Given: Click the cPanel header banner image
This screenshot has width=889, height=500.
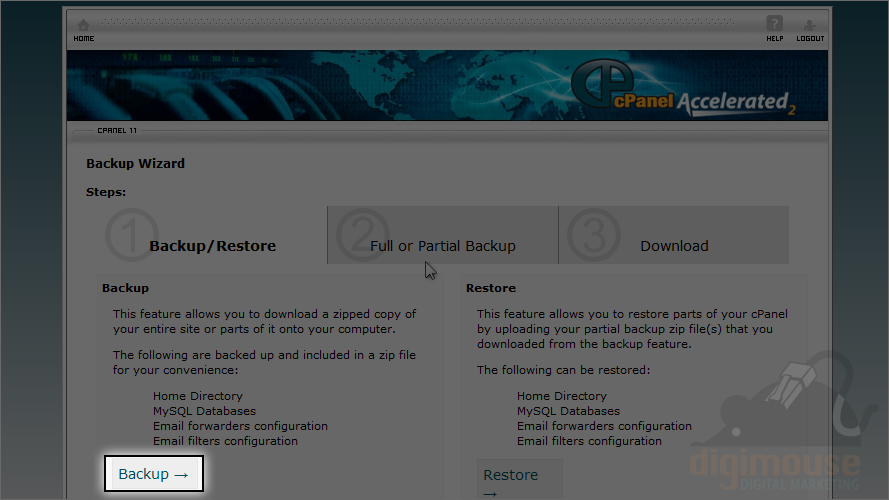Looking at the screenshot, I should [447, 86].
